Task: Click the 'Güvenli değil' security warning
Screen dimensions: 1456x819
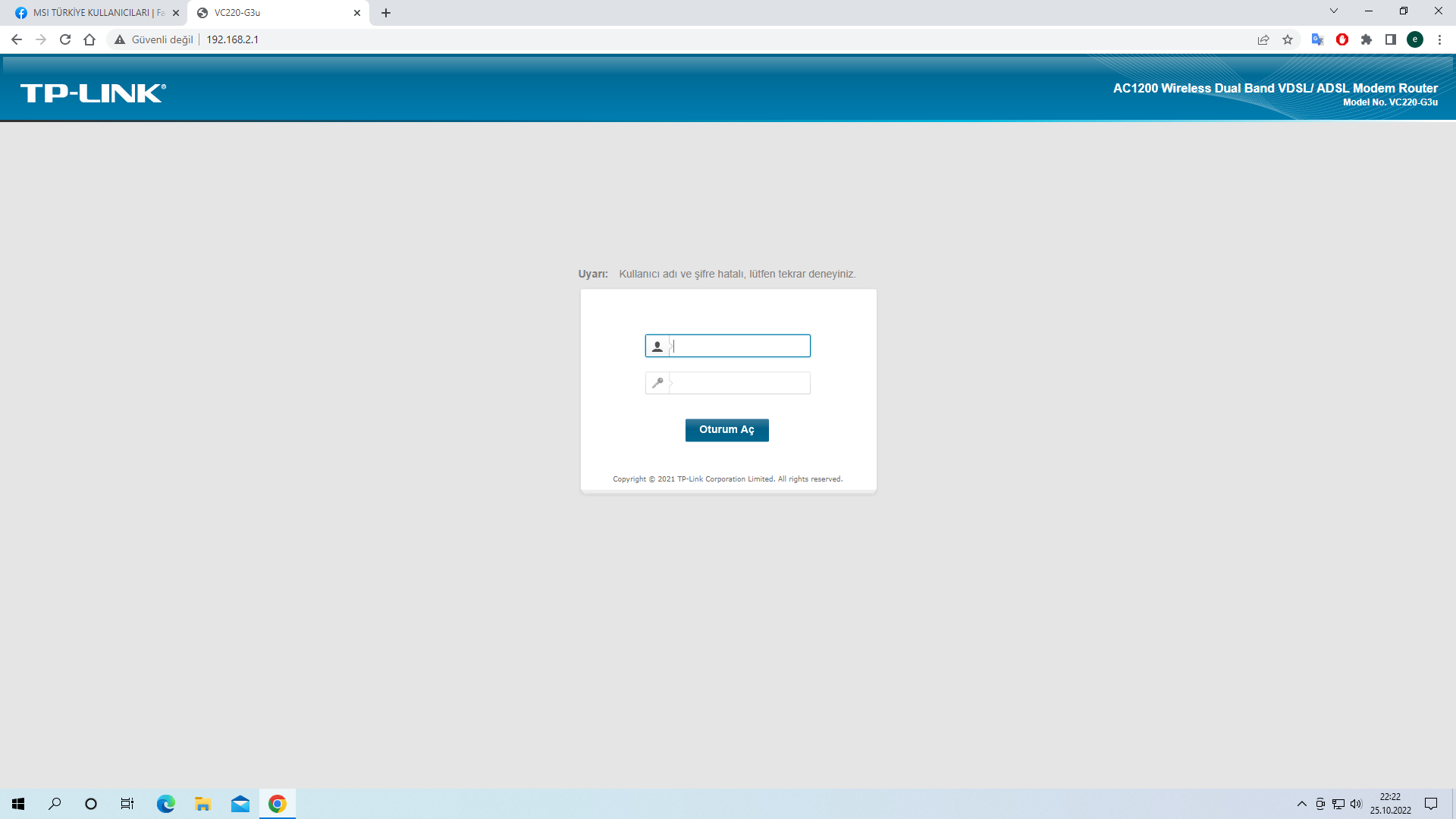Action: 154,39
